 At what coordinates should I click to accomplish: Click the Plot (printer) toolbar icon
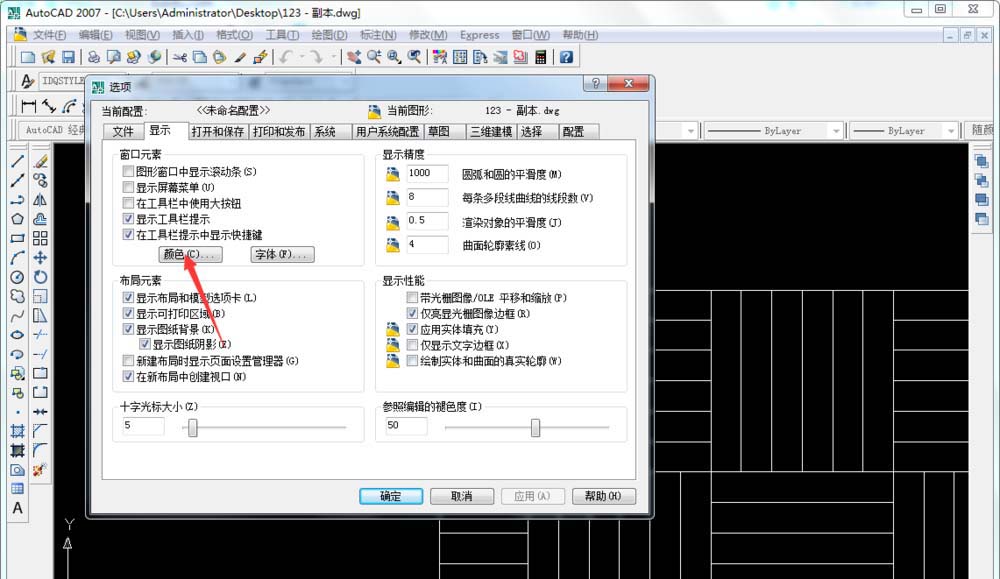94,57
